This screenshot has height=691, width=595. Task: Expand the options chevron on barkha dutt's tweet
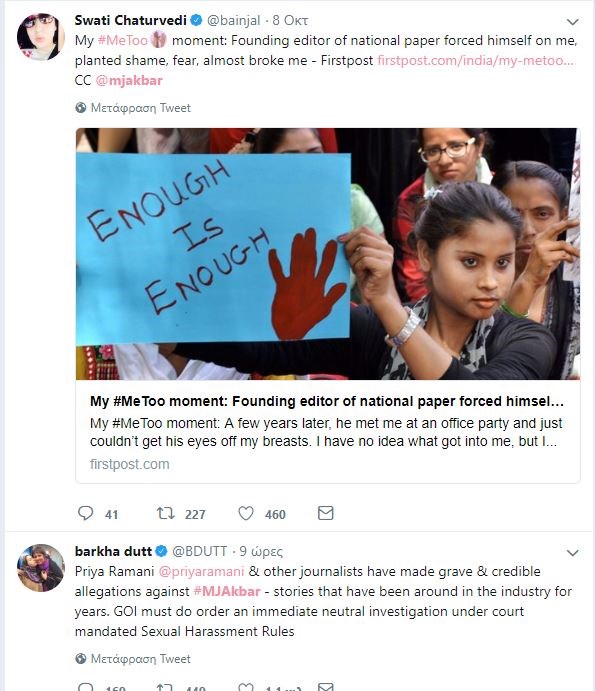click(x=572, y=553)
